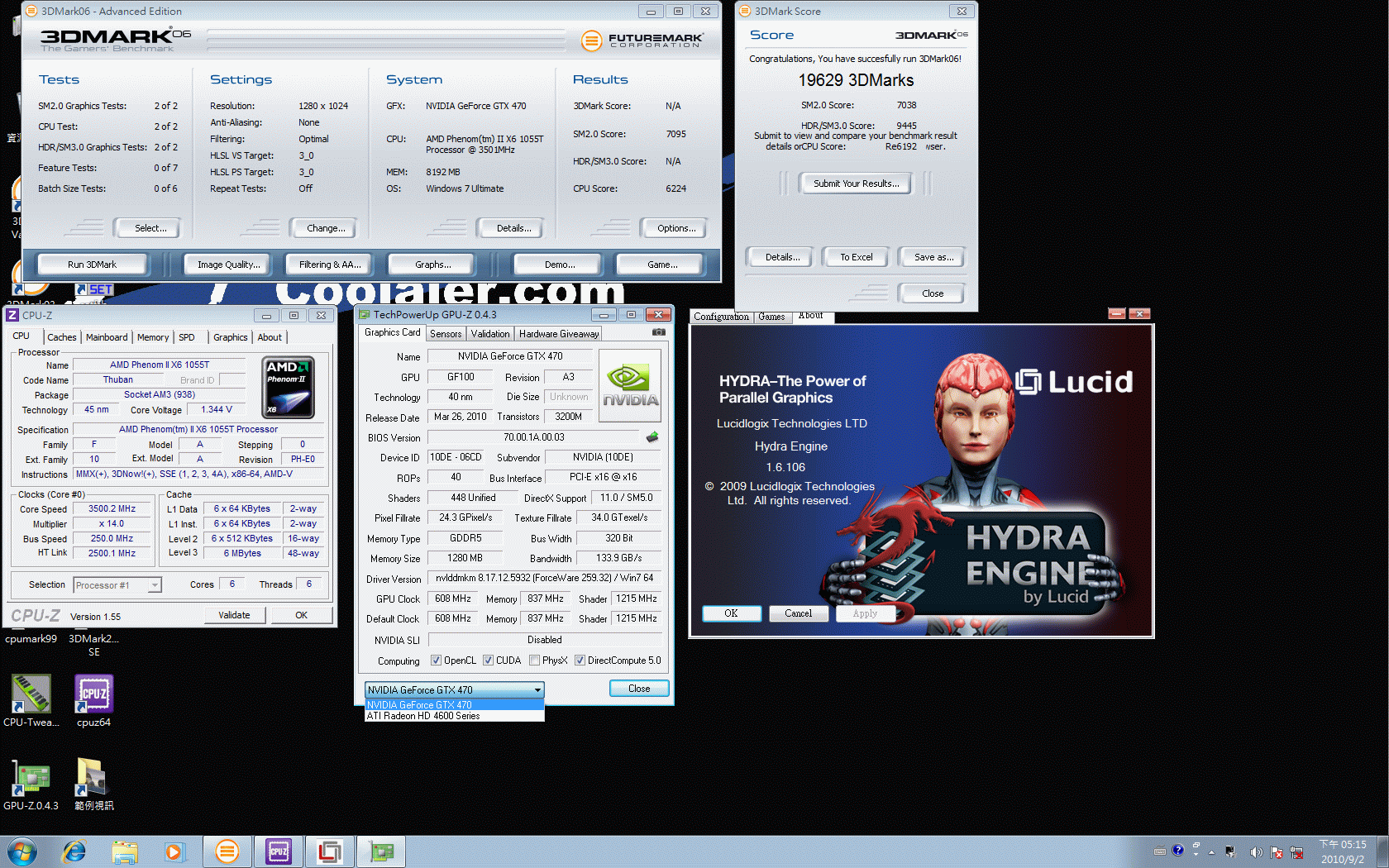Toggle the DirectCompute 5.0 checkbox

tap(580, 661)
